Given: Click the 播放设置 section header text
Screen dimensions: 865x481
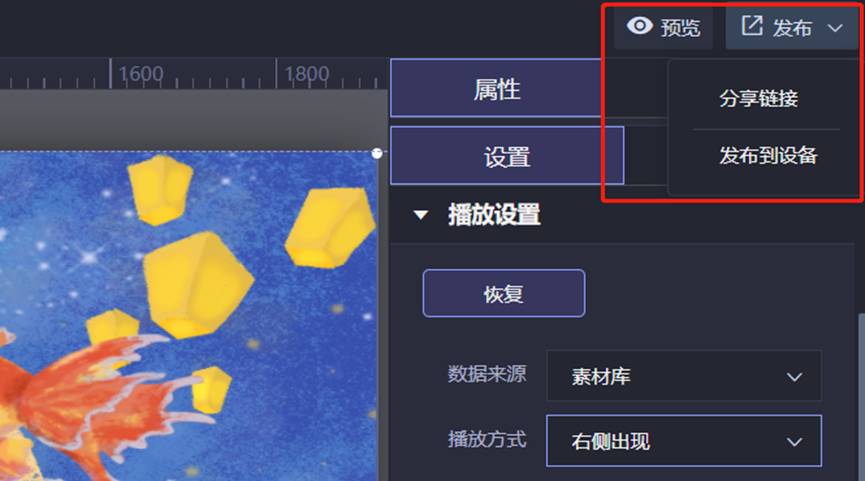Looking at the screenshot, I should (494, 214).
